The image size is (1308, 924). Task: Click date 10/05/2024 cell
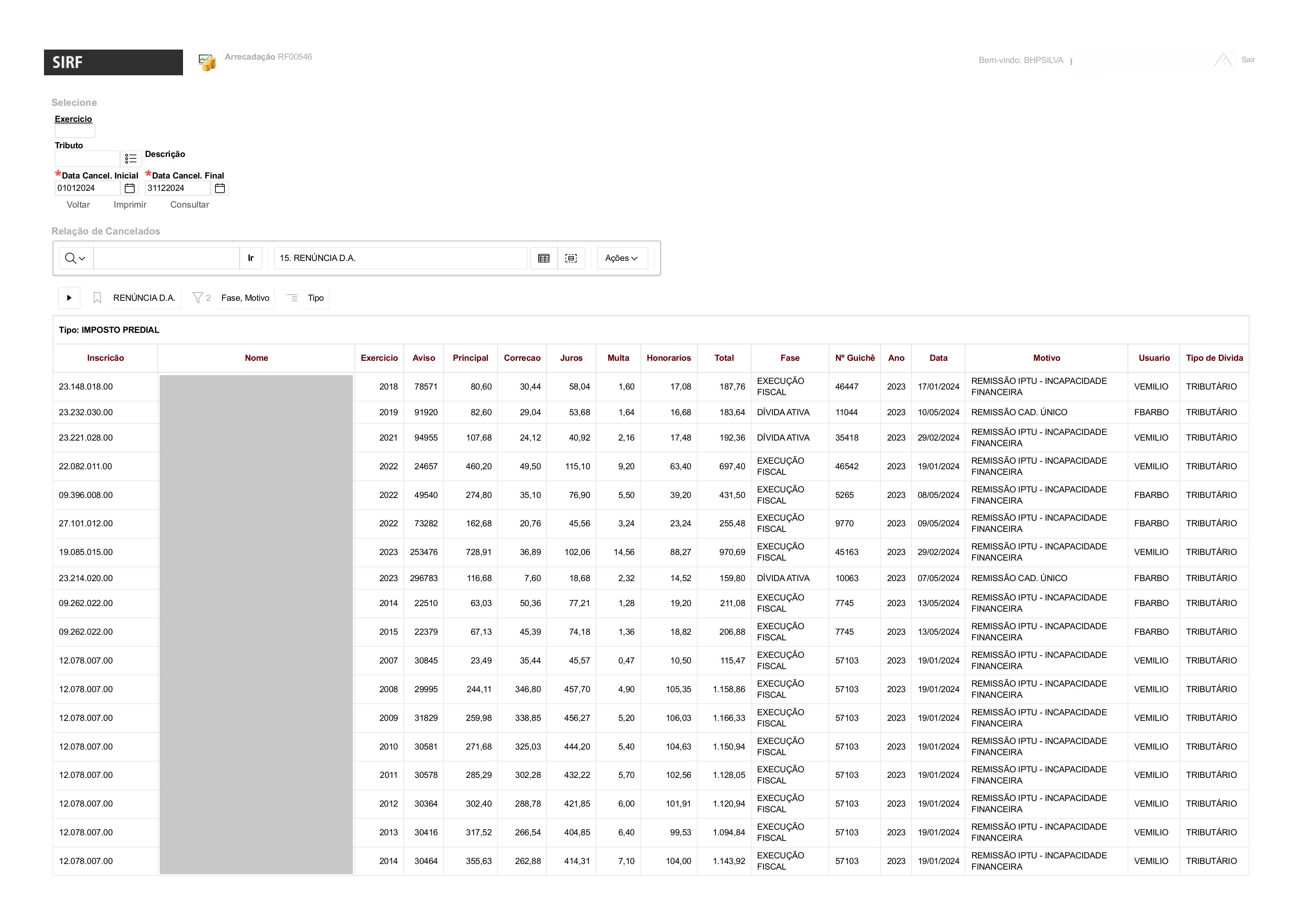point(939,413)
